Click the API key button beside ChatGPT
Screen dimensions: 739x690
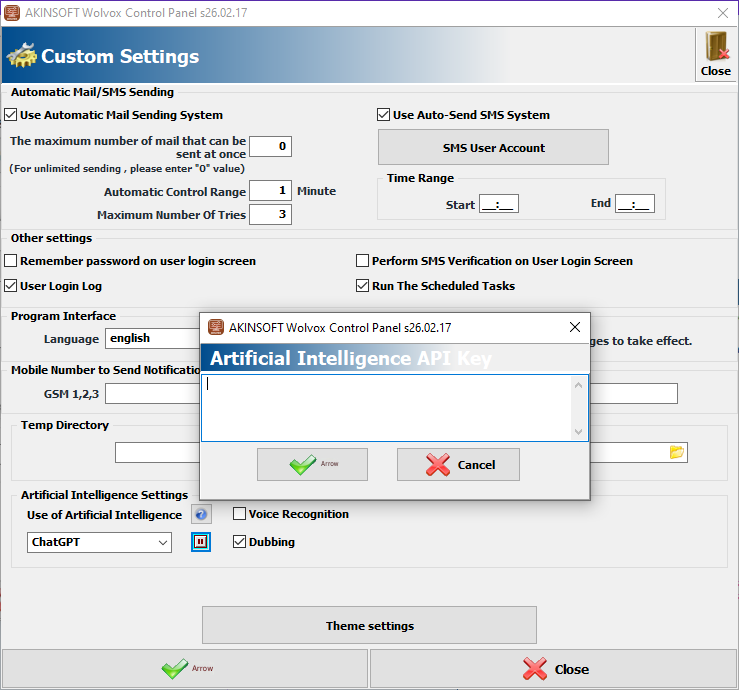coord(201,542)
